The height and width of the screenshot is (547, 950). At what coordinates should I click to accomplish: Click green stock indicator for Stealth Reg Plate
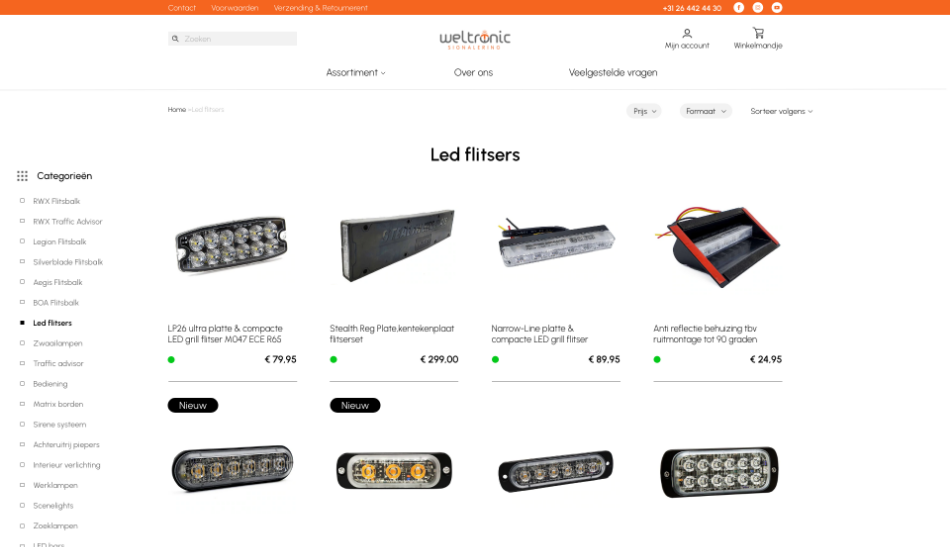[x=333, y=359]
